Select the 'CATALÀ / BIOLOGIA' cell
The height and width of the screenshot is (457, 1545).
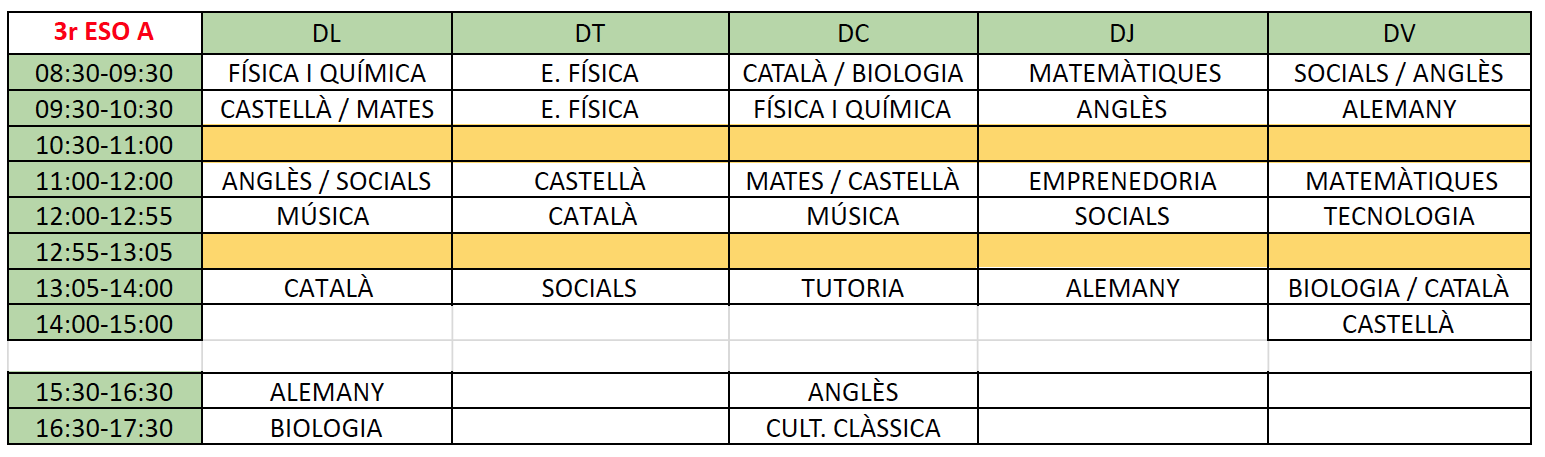coord(853,73)
